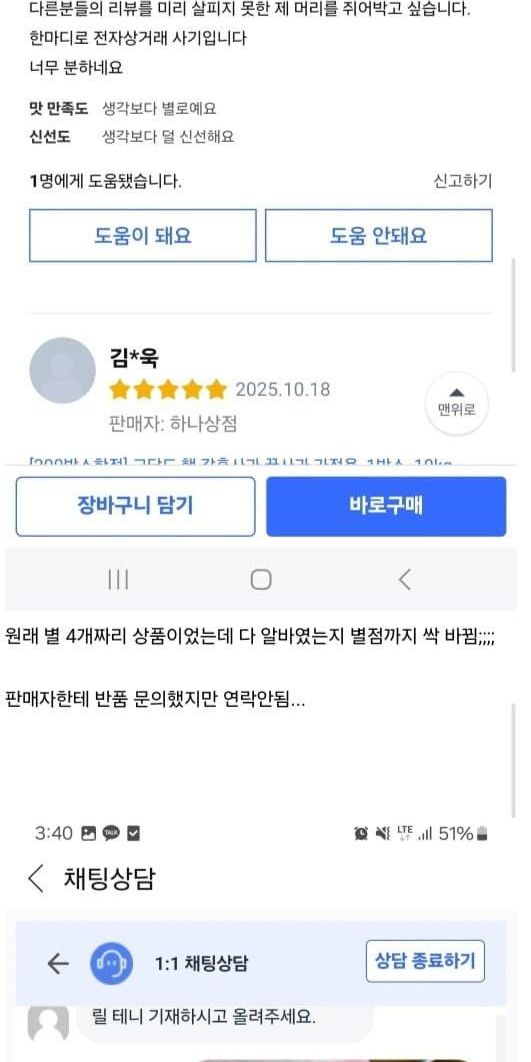Report the review via 신고하기
The width and height of the screenshot is (531, 1062).
[463, 181]
